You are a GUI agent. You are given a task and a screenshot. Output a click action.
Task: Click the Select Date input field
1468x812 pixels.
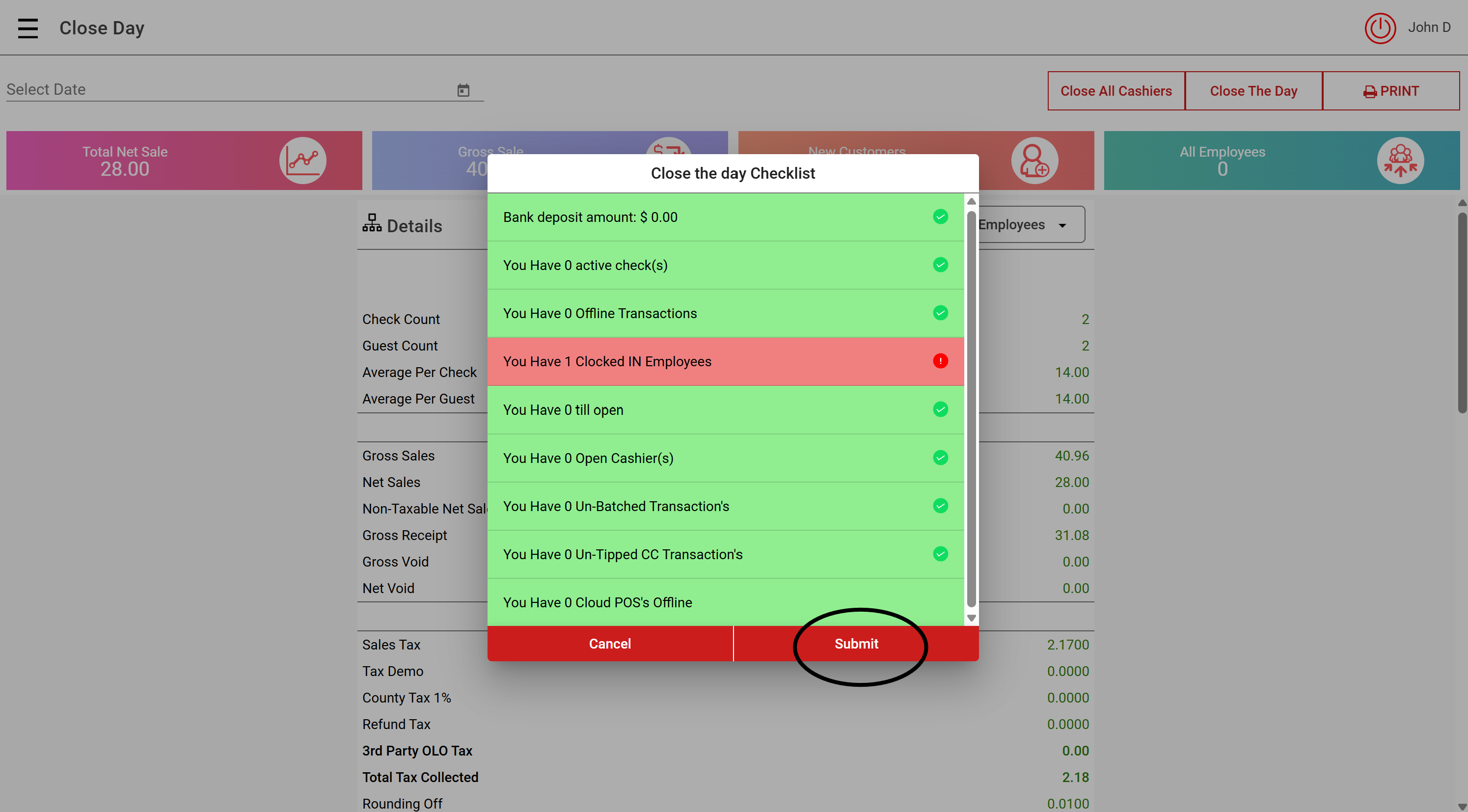228,89
